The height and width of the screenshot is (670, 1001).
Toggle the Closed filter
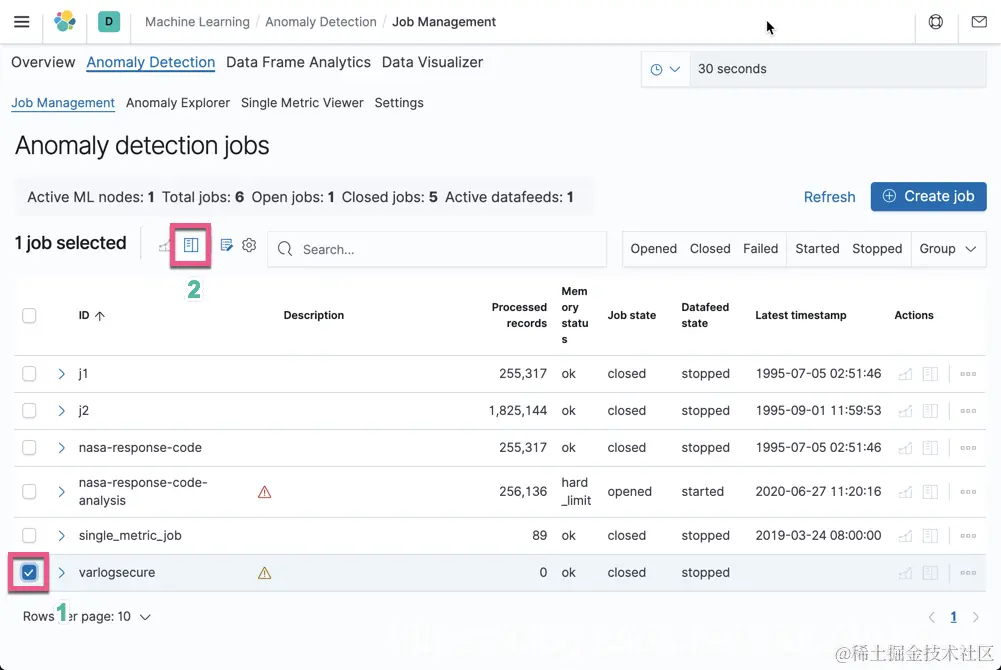tap(710, 249)
